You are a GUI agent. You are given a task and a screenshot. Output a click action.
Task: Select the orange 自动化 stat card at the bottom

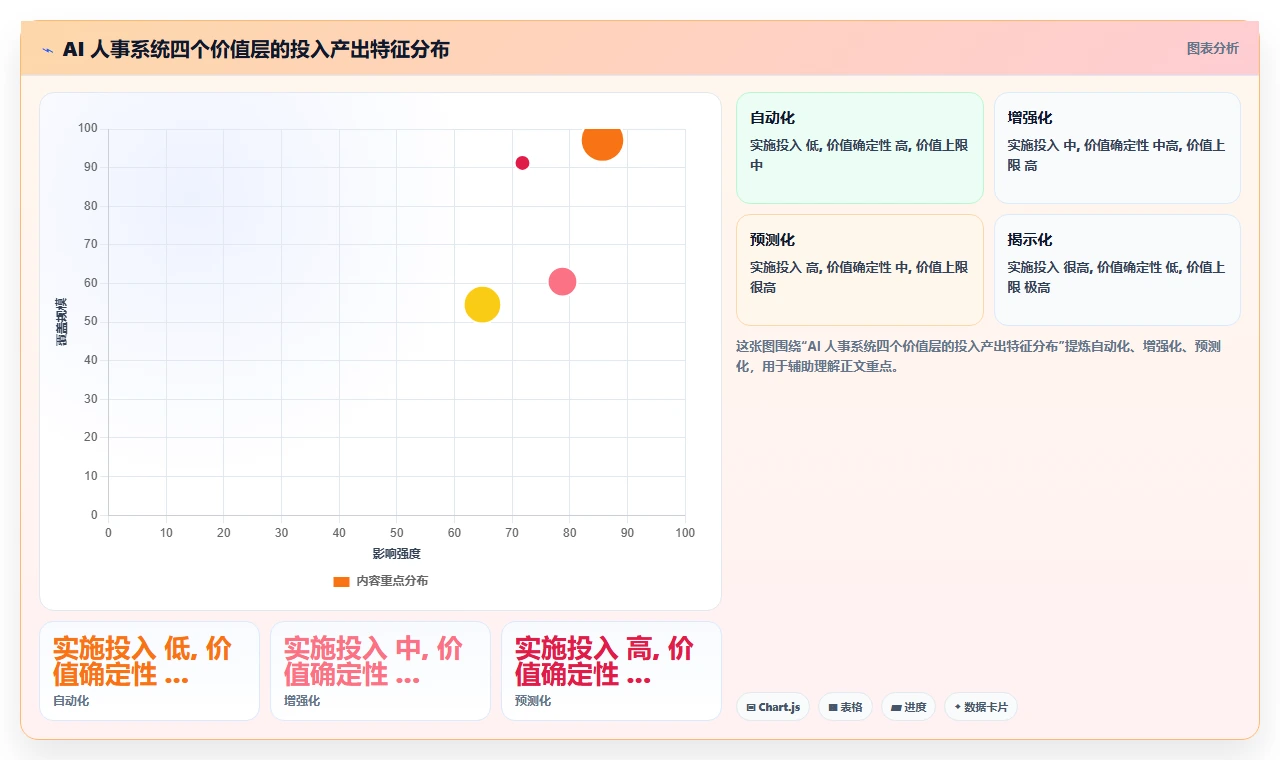click(149, 671)
